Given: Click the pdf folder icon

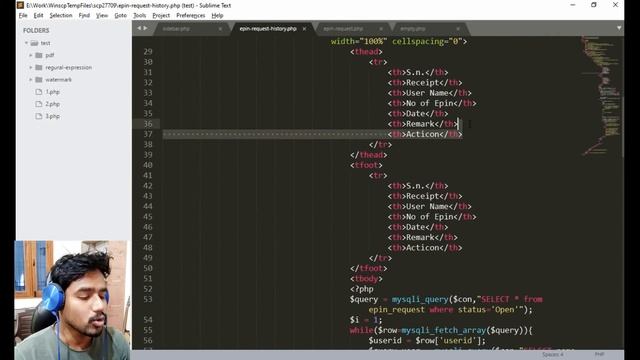Looking at the screenshot, I should (39, 55).
